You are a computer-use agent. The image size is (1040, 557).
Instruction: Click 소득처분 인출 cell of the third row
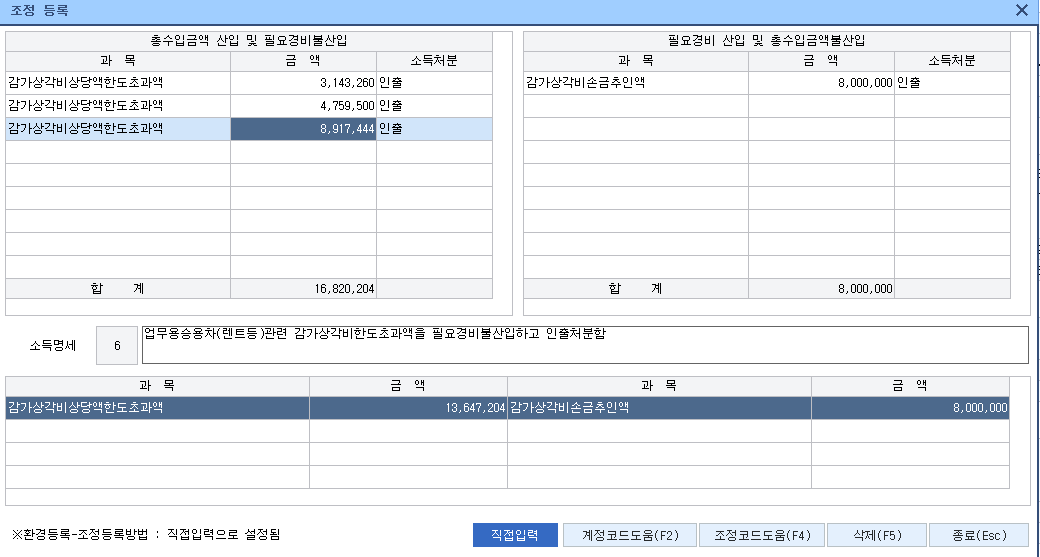point(433,129)
